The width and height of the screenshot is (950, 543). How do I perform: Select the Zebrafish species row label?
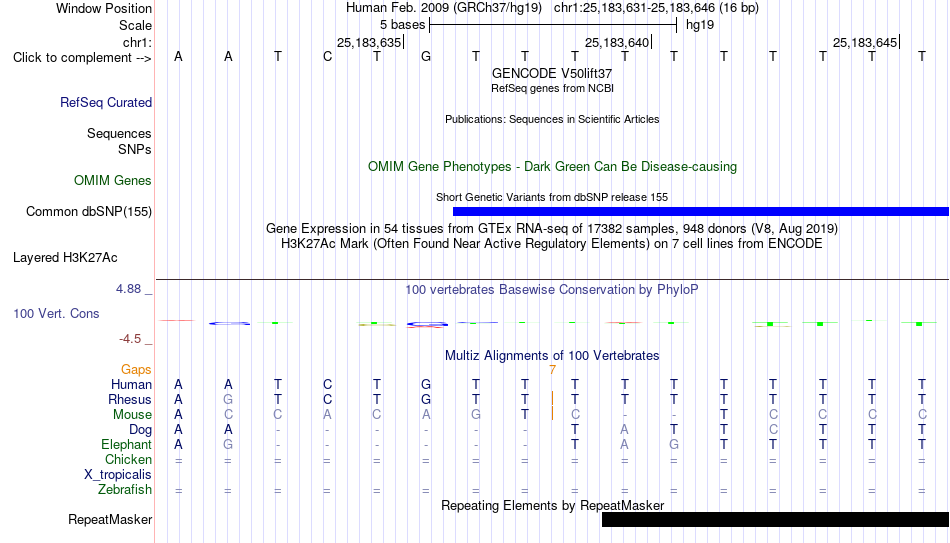(125, 489)
